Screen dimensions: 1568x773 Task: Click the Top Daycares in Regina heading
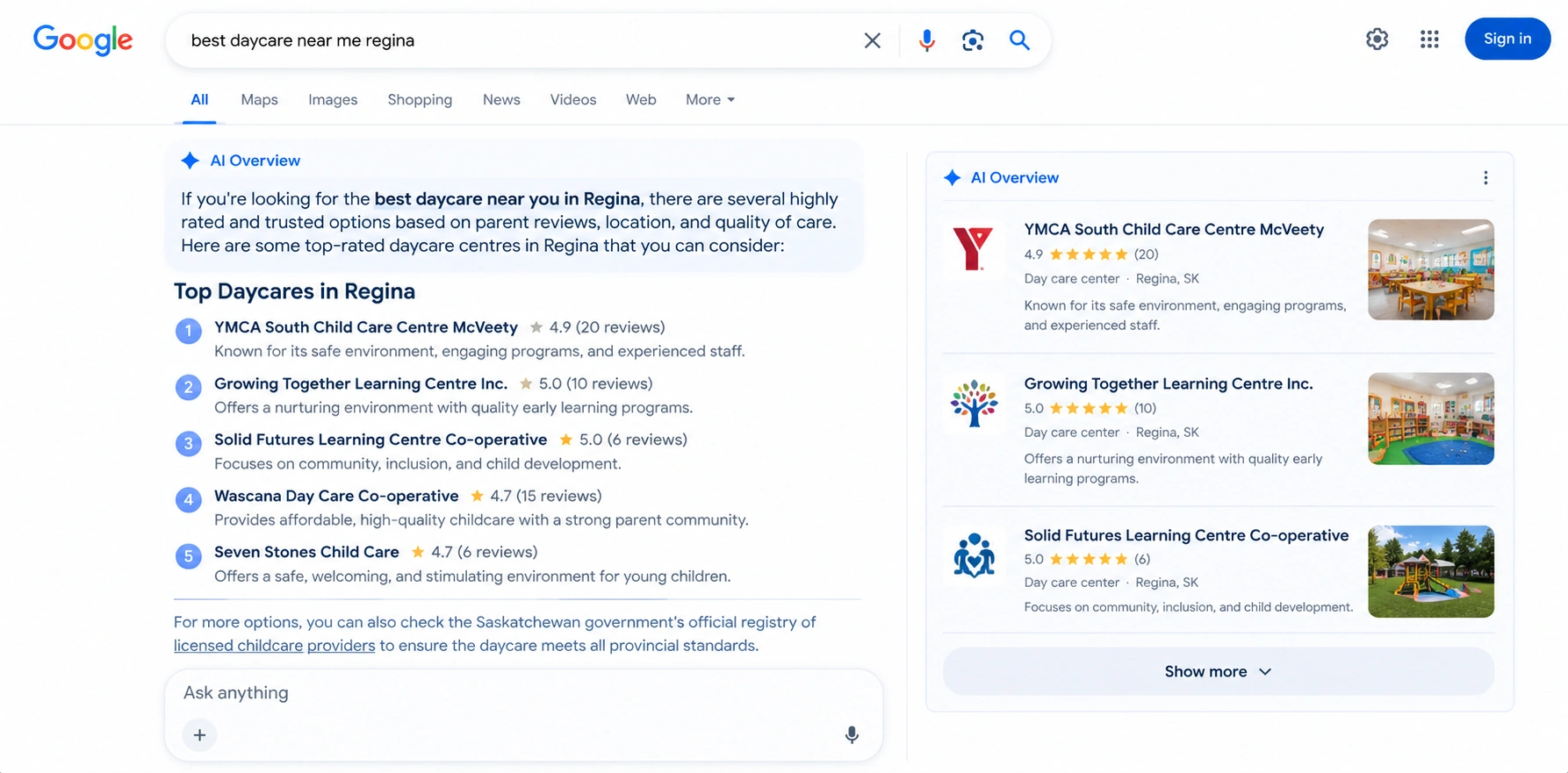[x=294, y=291]
